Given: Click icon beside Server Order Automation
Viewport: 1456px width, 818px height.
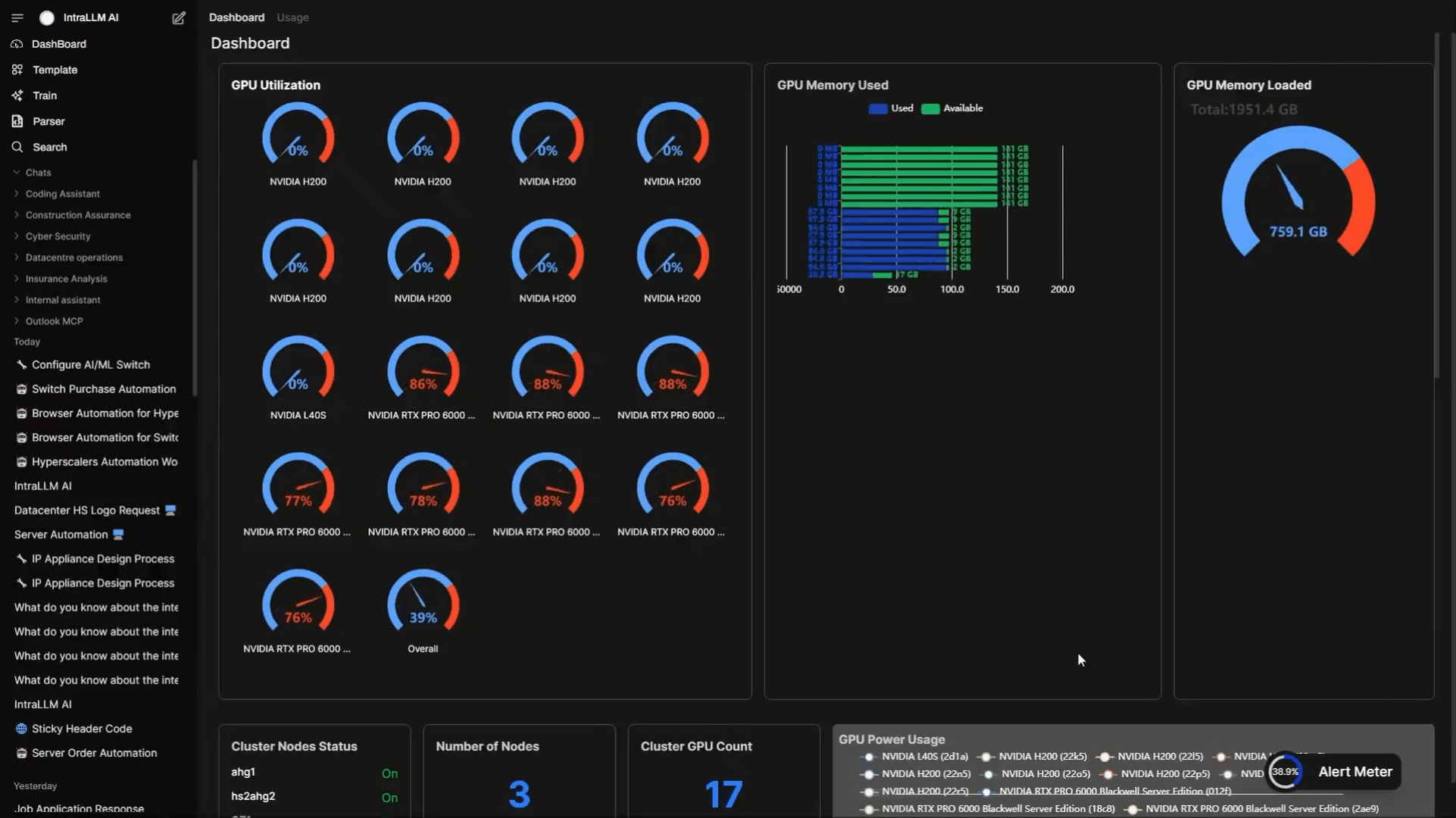Looking at the screenshot, I should tap(21, 753).
